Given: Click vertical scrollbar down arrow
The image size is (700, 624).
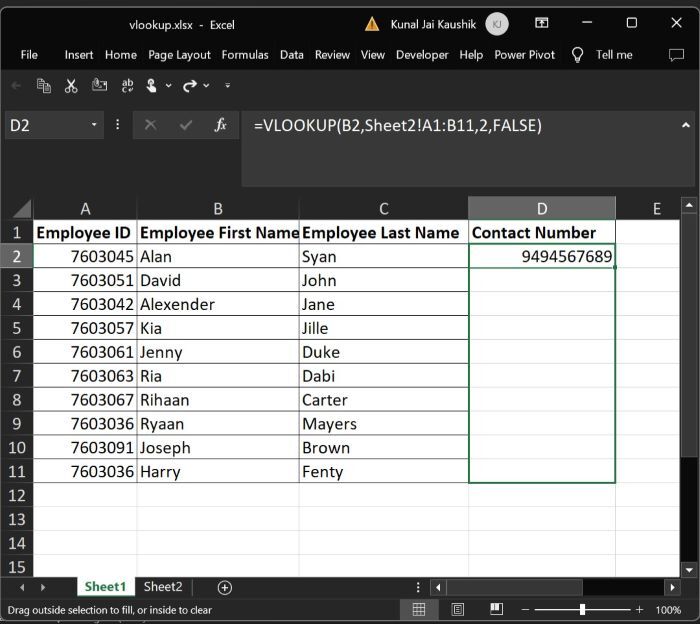Looking at the screenshot, I should (x=689, y=570).
